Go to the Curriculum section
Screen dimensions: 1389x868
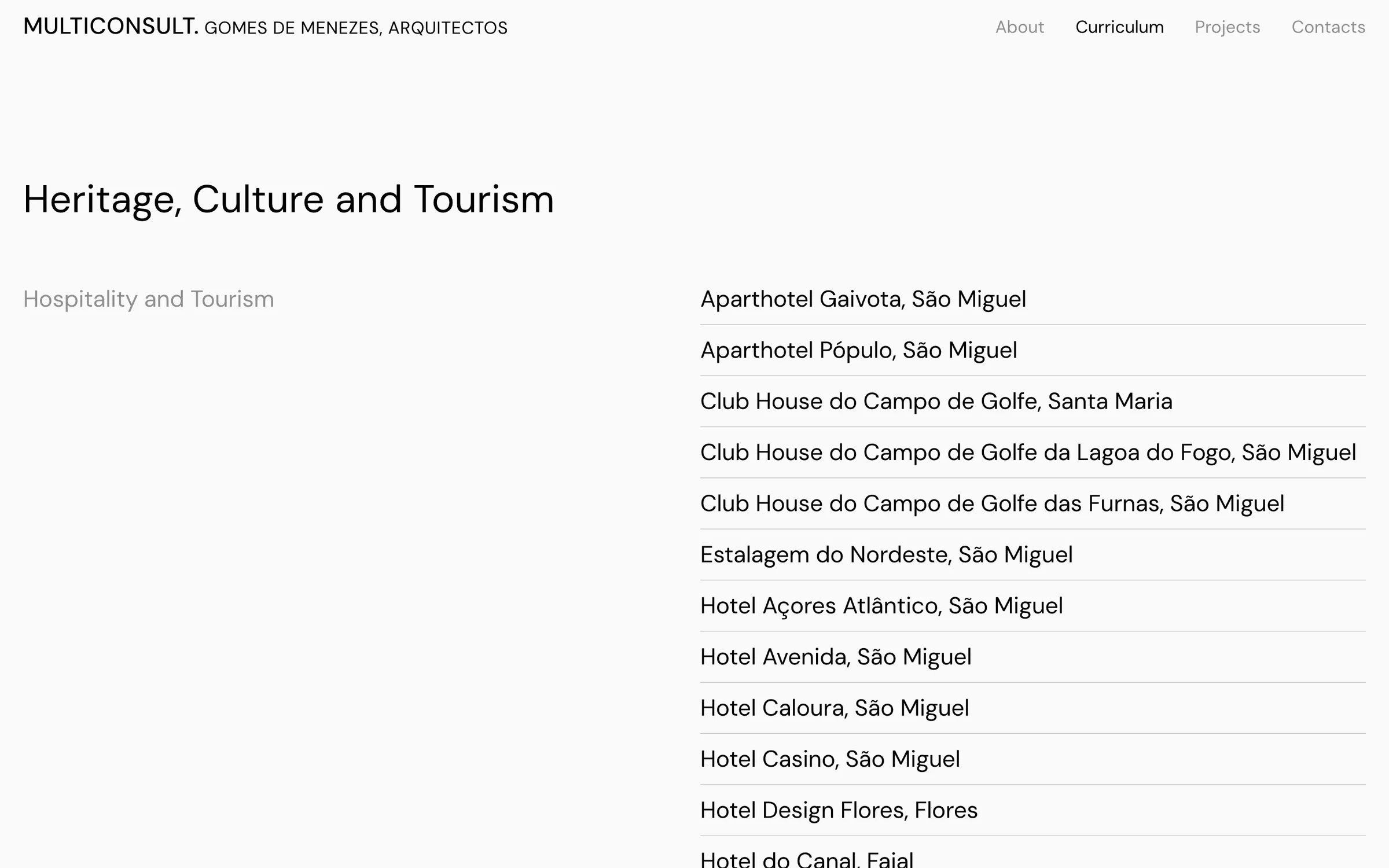1119,27
